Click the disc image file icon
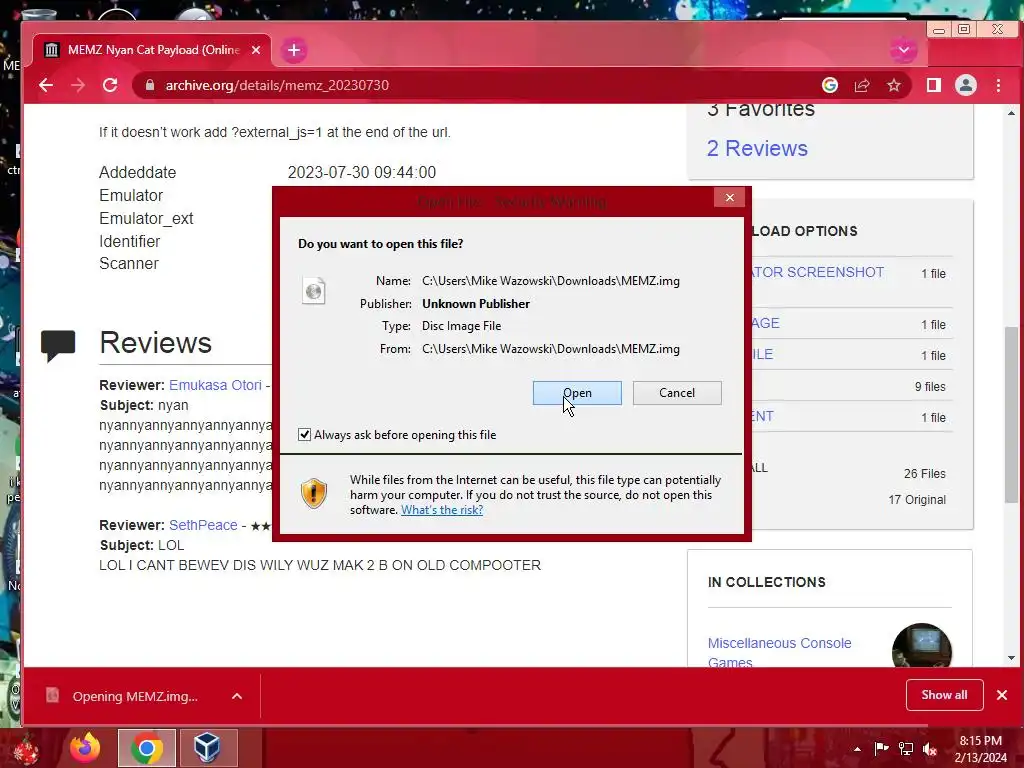The width and height of the screenshot is (1024, 768). pyautogui.click(x=313, y=291)
